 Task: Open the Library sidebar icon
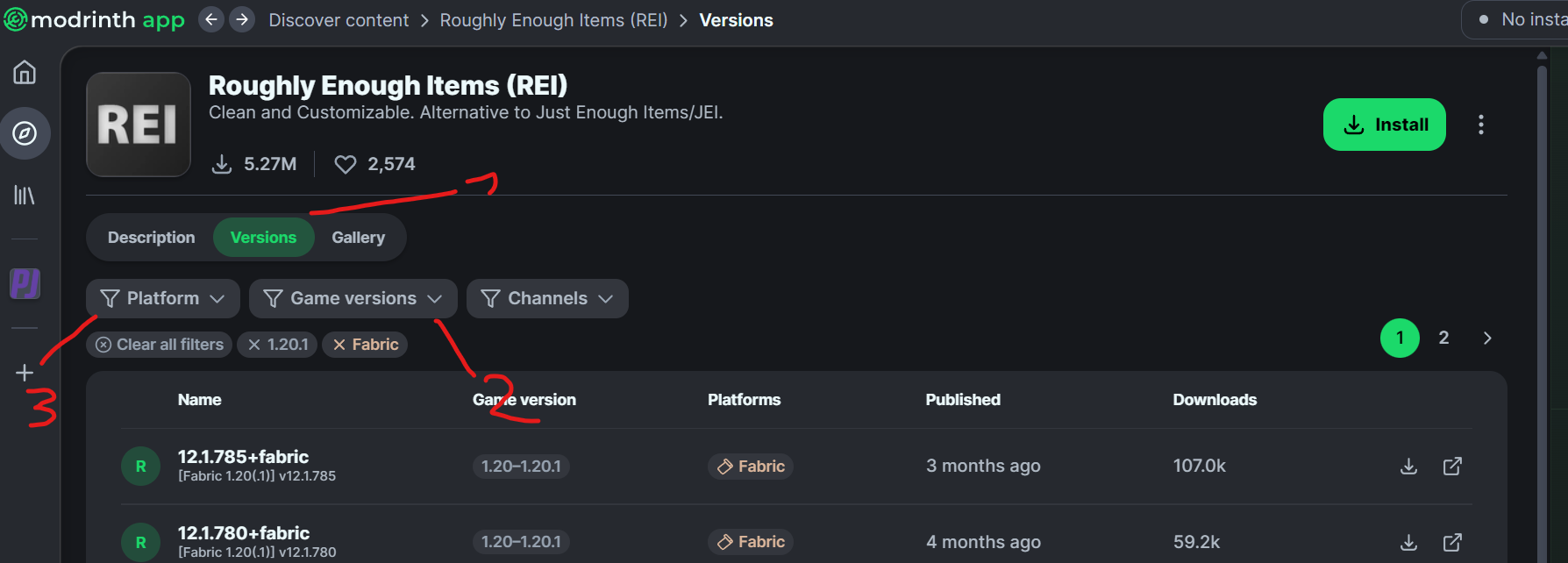[x=25, y=195]
